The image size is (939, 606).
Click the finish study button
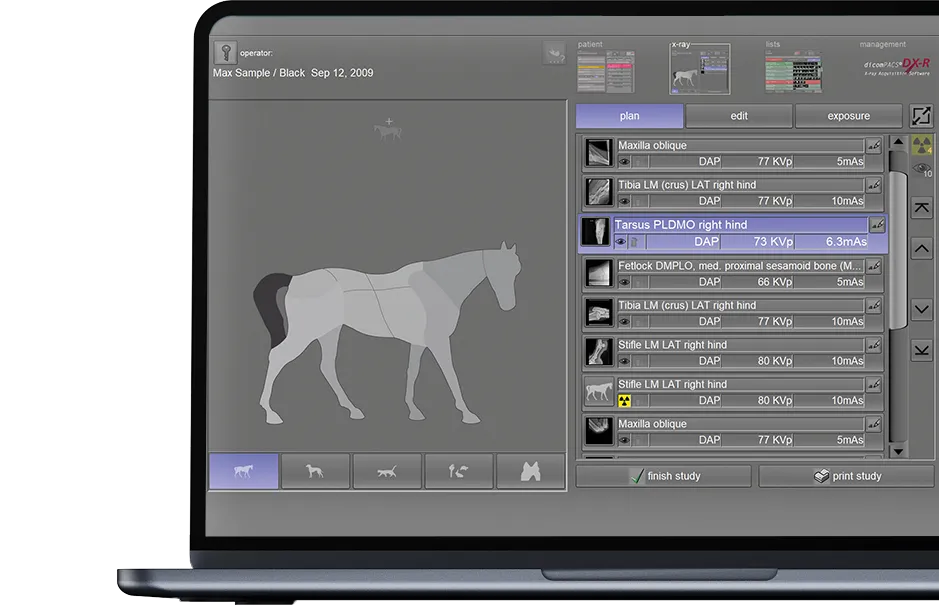click(x=663, y=476)
